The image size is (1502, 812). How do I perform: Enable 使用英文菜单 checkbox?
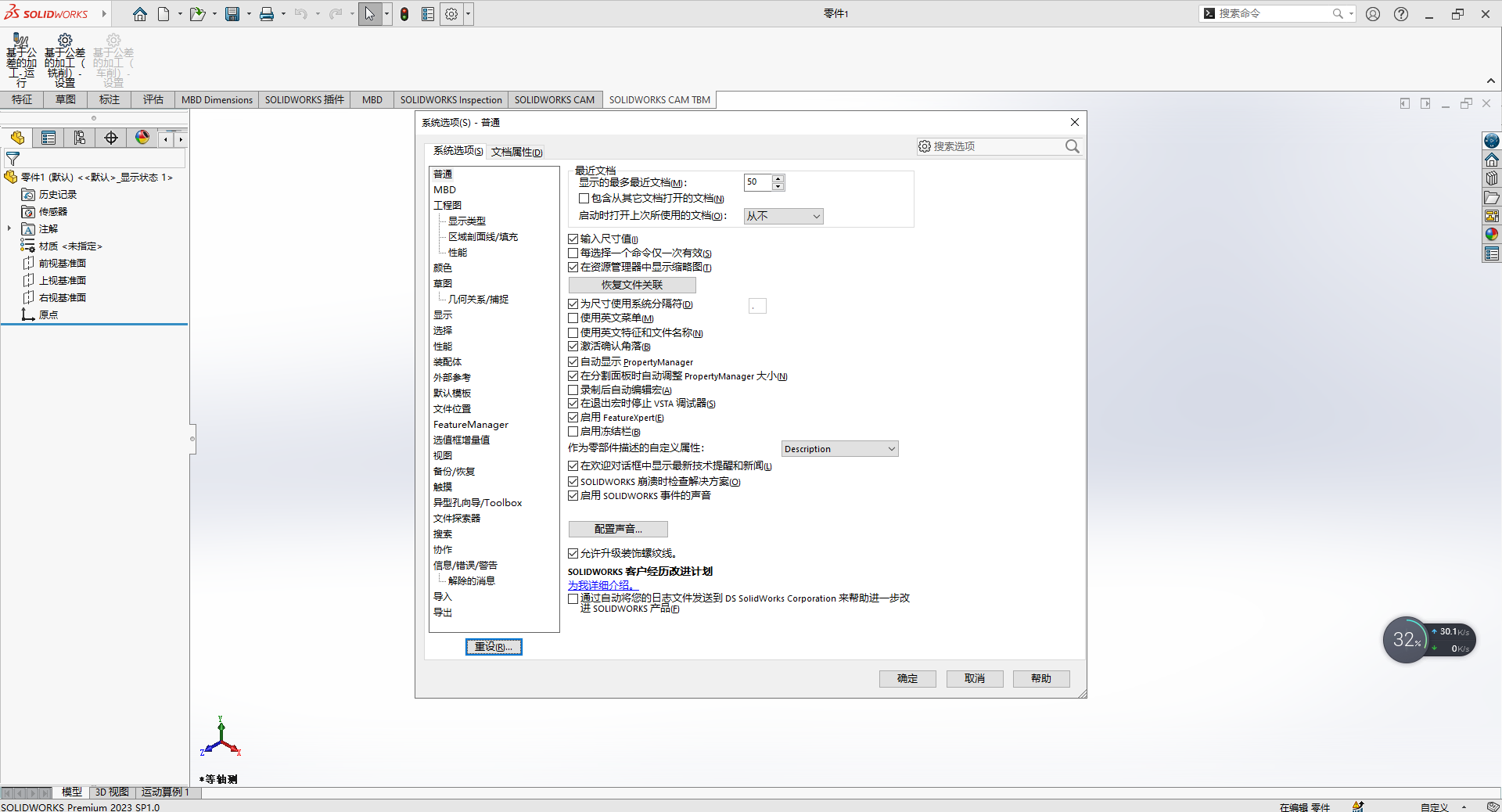point(573,318)
